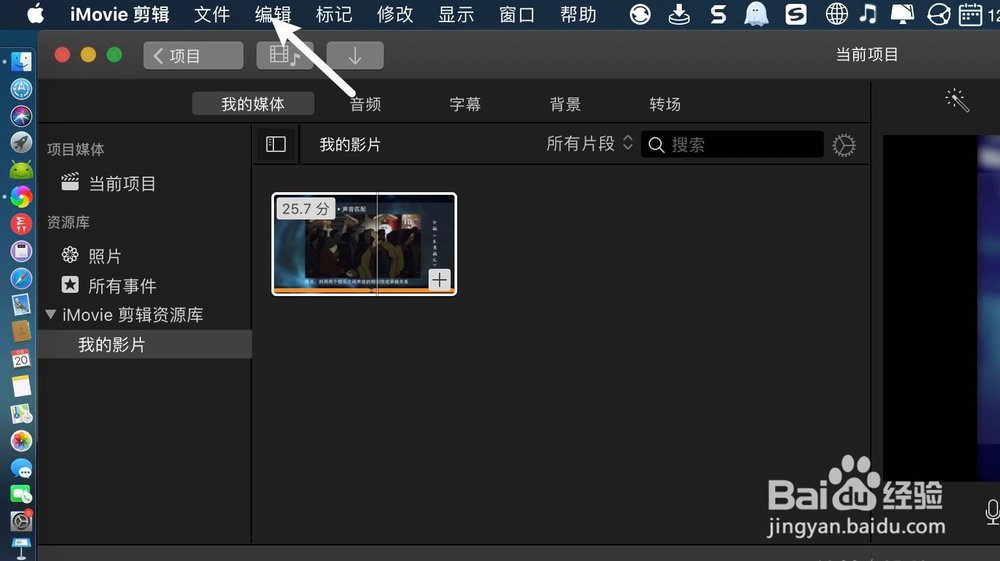Open Launchpad rocket icon in the Dock
Screen dimensions: 1000x561
(x=21, y=143)
